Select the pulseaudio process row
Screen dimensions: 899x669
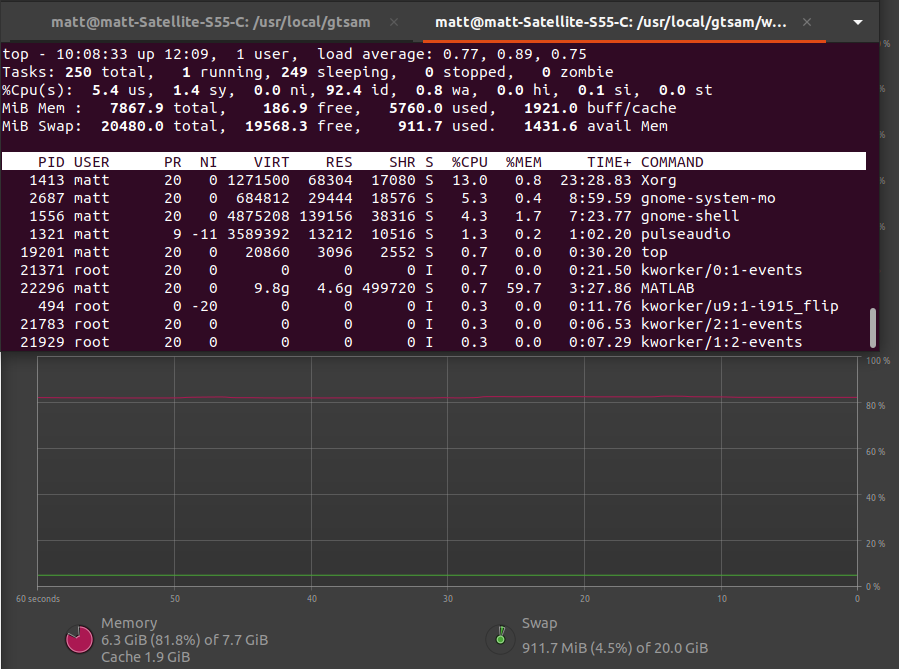click(x=433, y=234)
